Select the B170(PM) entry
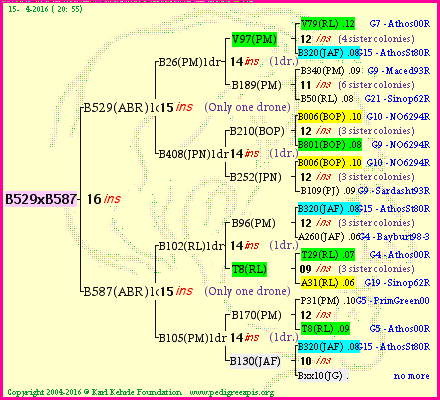Image resolution: width=440 pixels, height=400 pixels. (256, 315)
